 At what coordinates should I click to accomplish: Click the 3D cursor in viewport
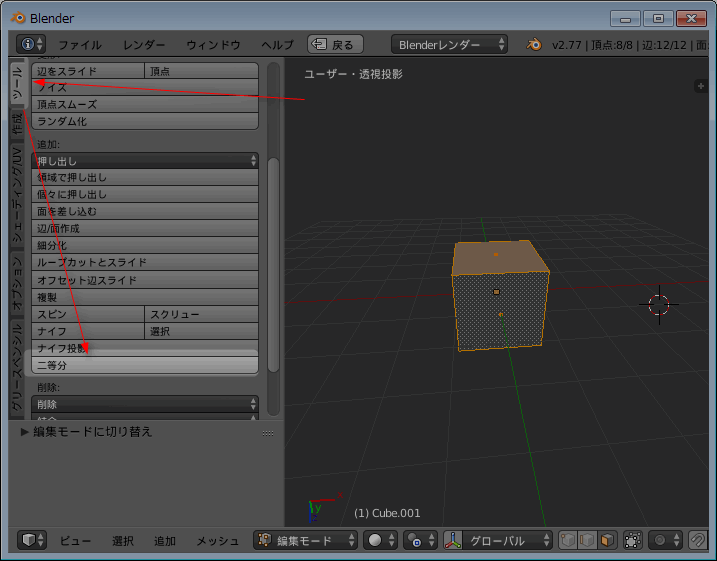[659, 305]
